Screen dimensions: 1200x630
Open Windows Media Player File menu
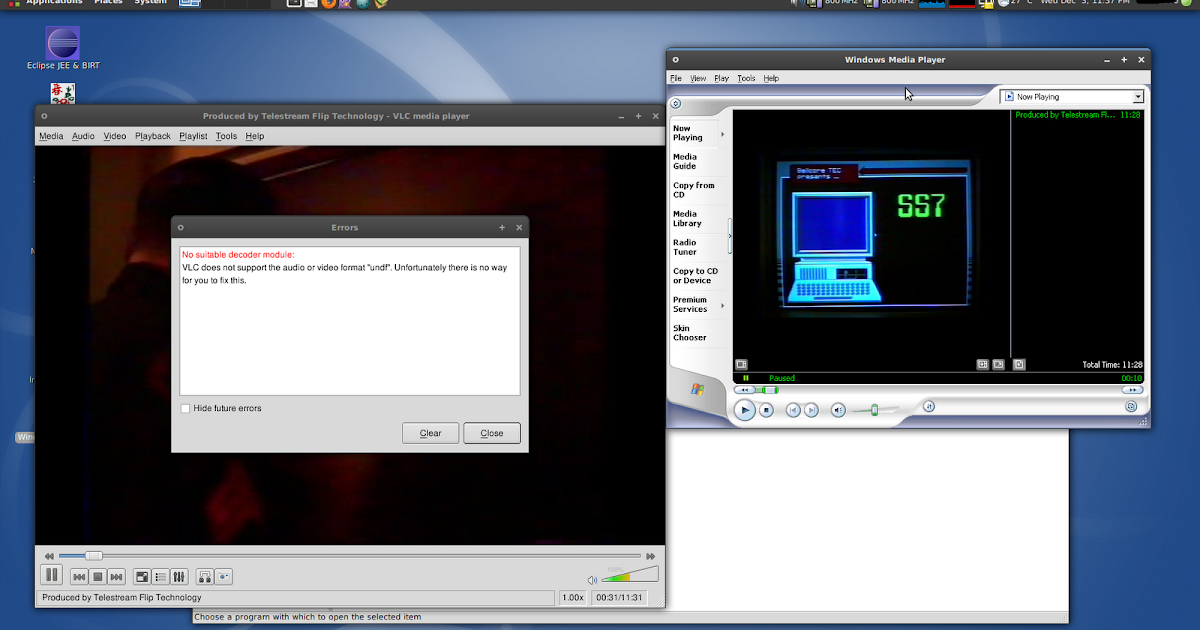676,78
